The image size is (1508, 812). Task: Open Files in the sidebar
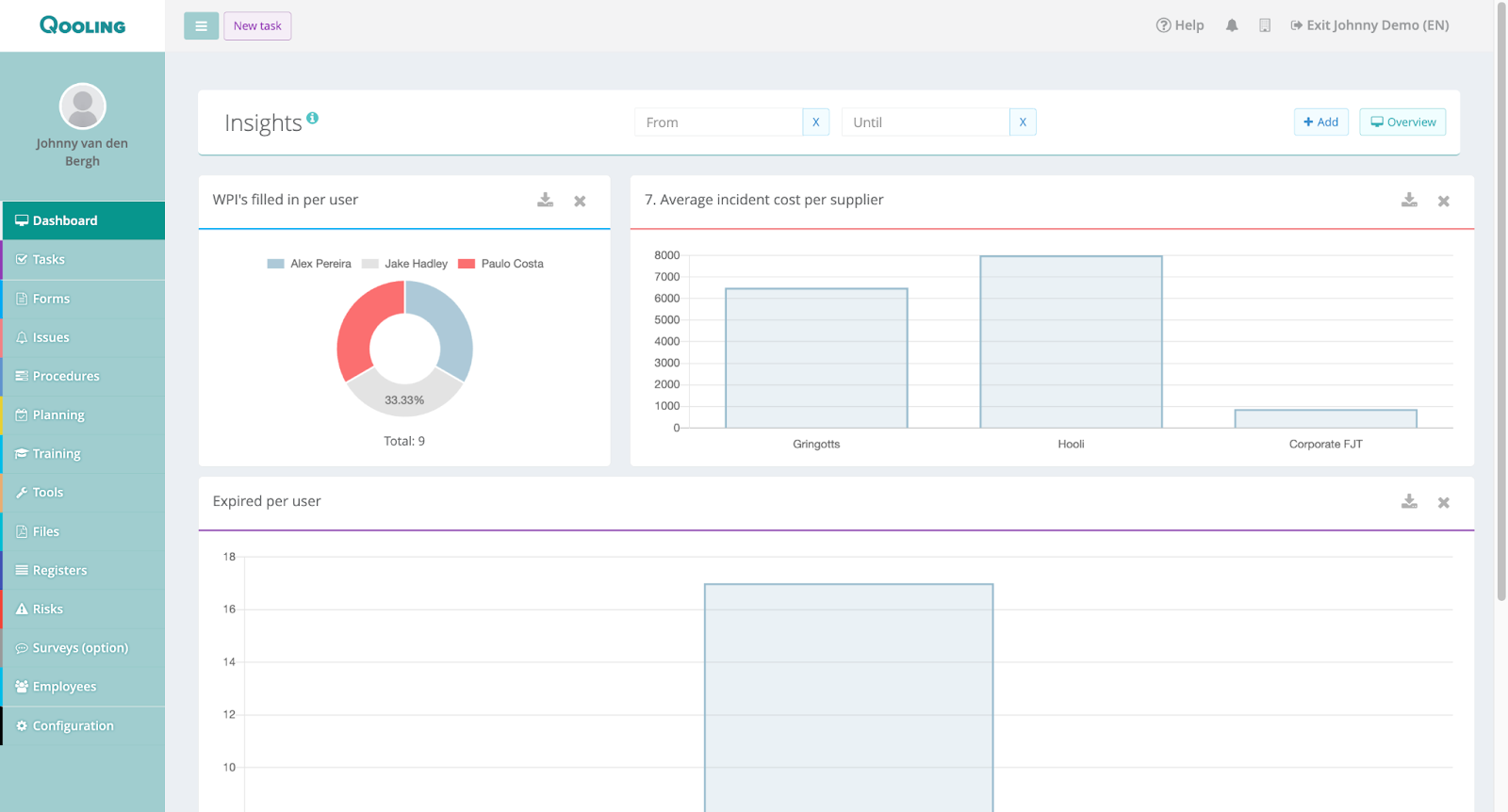coord(83,531)
